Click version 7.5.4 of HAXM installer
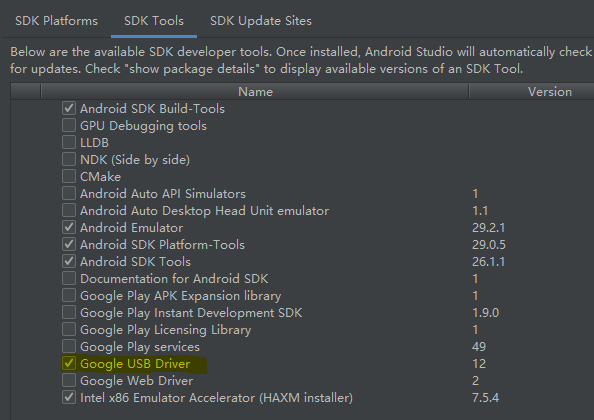Image resolution: width=594 pixels, height=420 pixels. pyautogui.click(x=485, y=398)
